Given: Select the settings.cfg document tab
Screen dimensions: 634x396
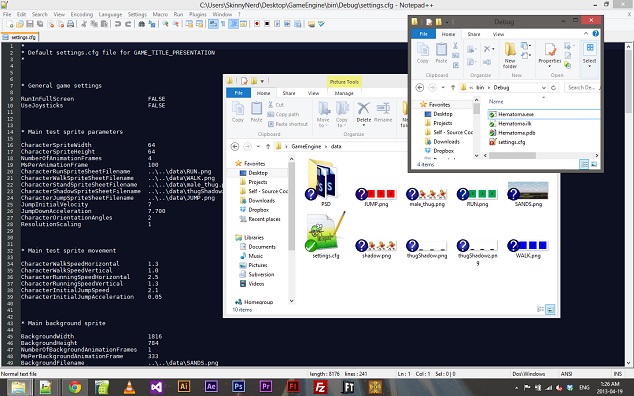Looking at the screenshot, I should (20, 37).
